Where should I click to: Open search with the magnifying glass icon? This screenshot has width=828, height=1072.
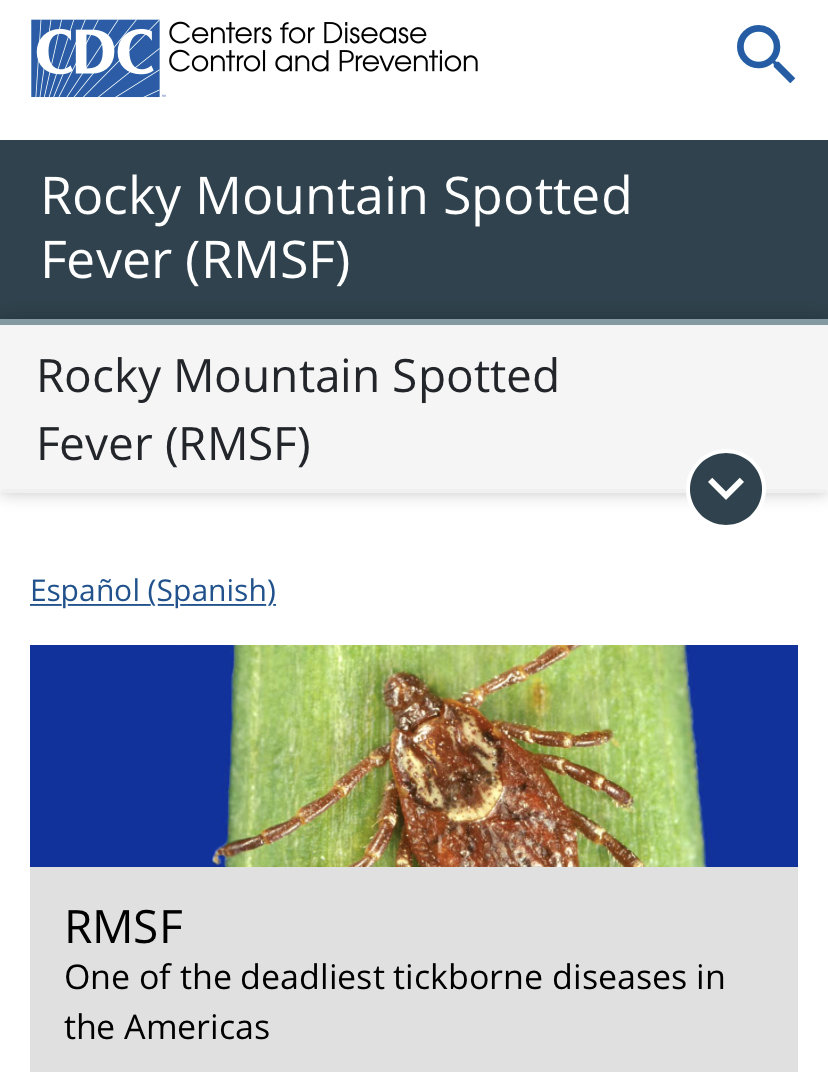point(765,54)
